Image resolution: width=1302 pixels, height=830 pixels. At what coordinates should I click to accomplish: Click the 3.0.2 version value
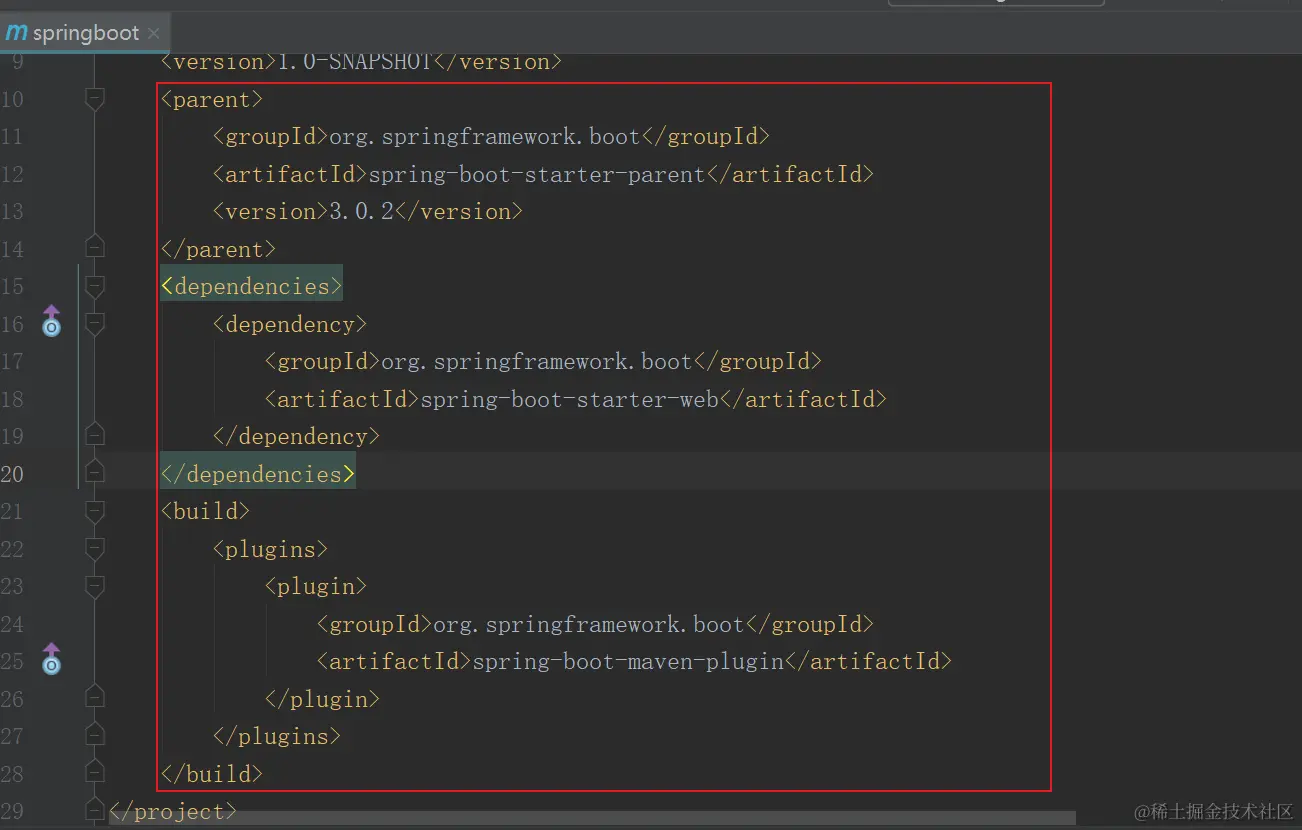click(x=361, y=211)
